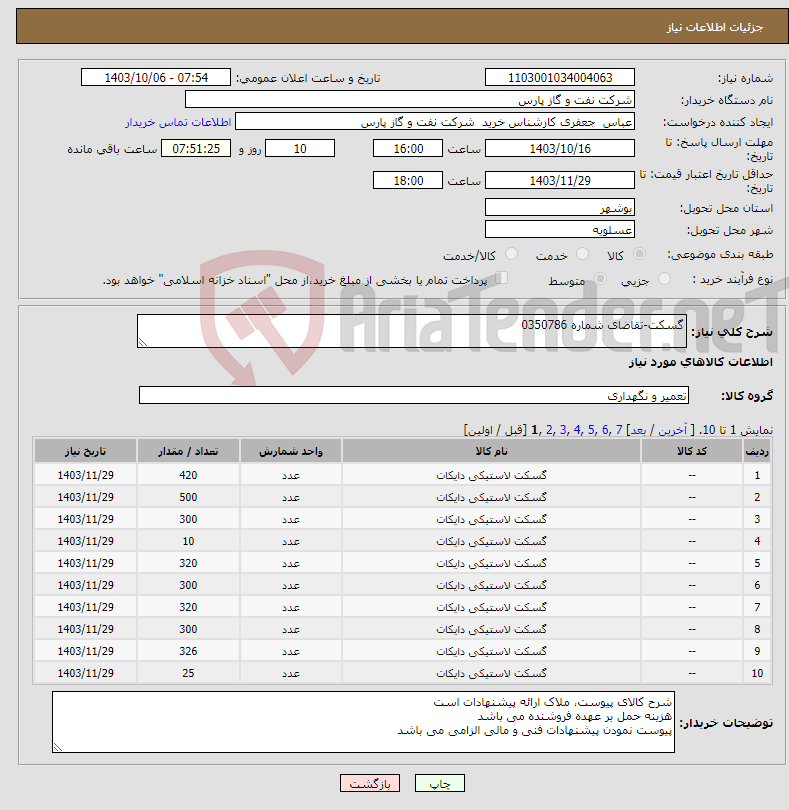Click item name in row 5
The width and height of the screenshot is (789, 810).
[x=491, y=563]
